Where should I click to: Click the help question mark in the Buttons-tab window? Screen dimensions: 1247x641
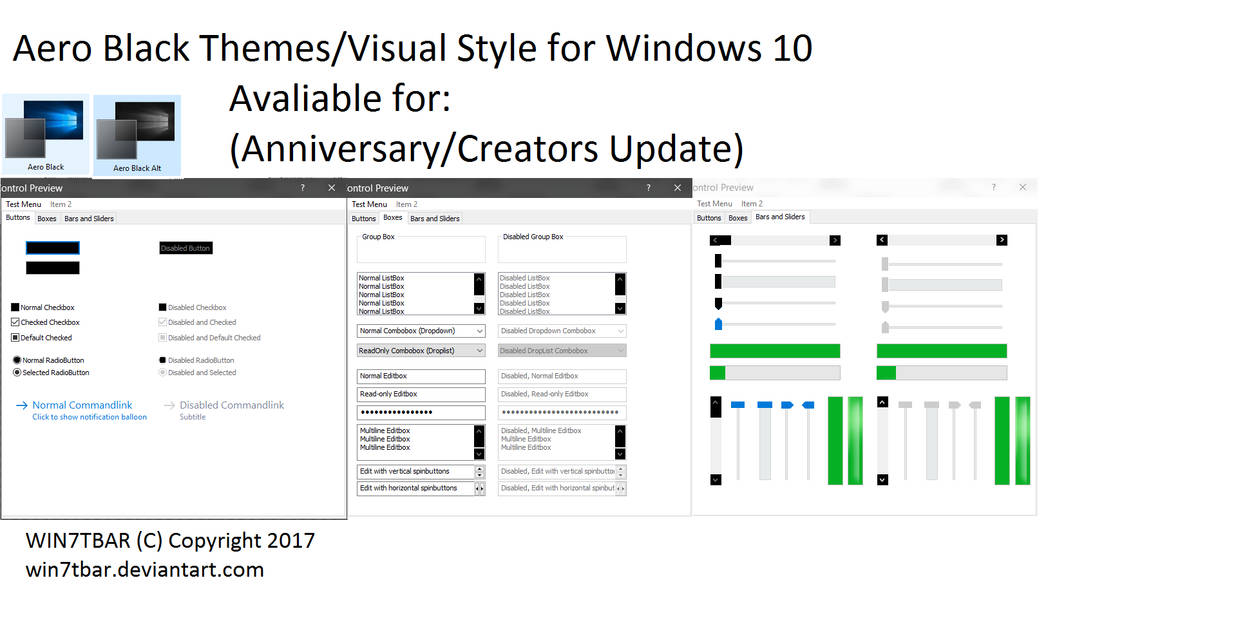(303, 188)
